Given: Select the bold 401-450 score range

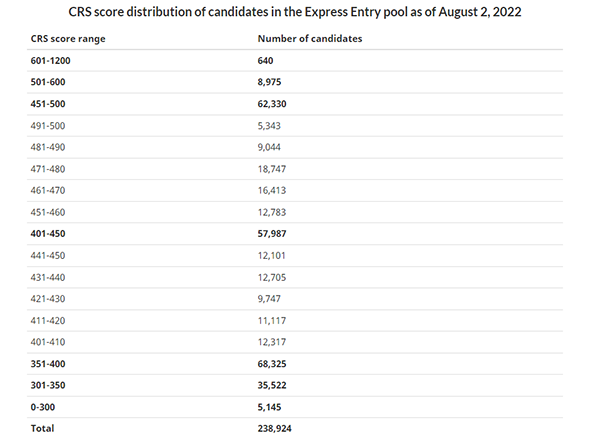Looking at the screenshot, I should (51, 233).
